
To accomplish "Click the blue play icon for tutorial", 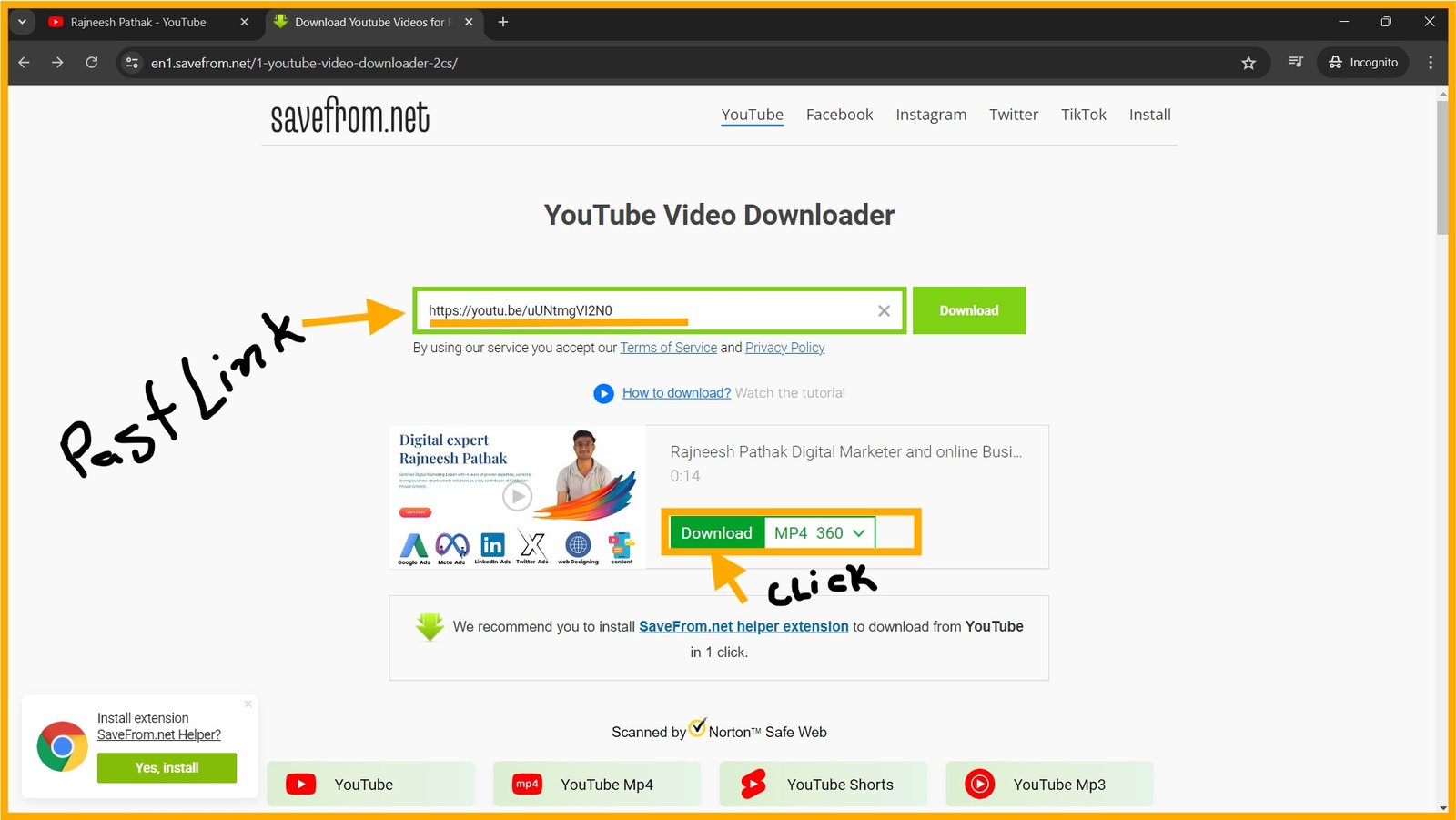I will coord(603,393).
